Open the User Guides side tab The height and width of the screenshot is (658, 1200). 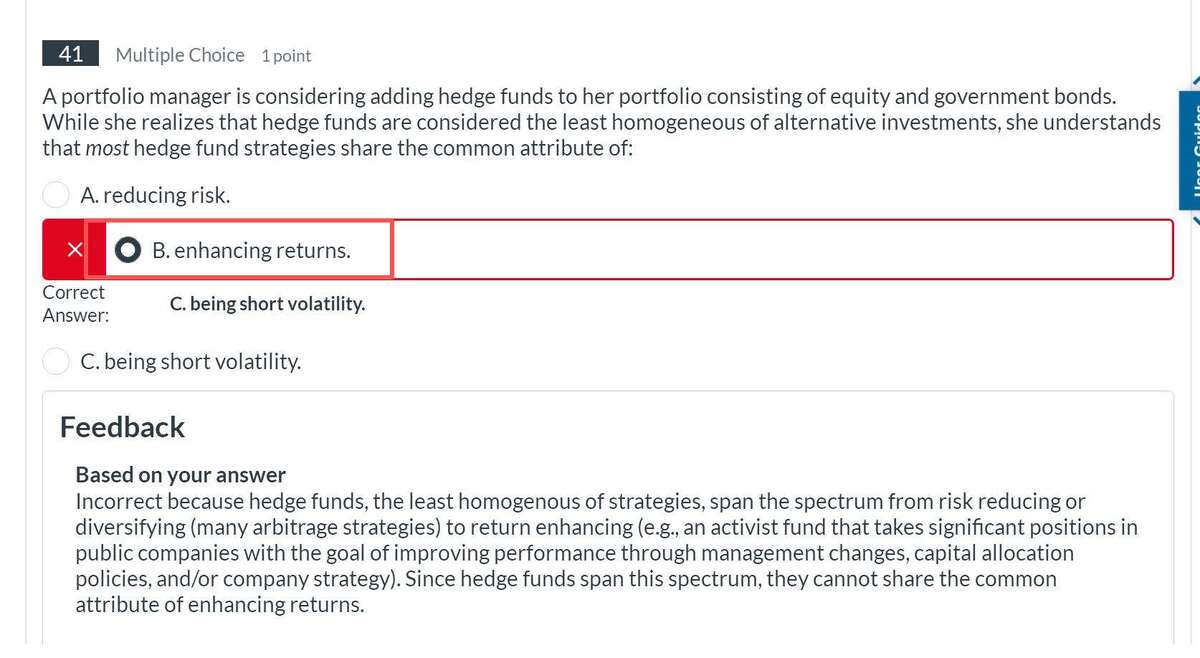[x=1190, y=150]
